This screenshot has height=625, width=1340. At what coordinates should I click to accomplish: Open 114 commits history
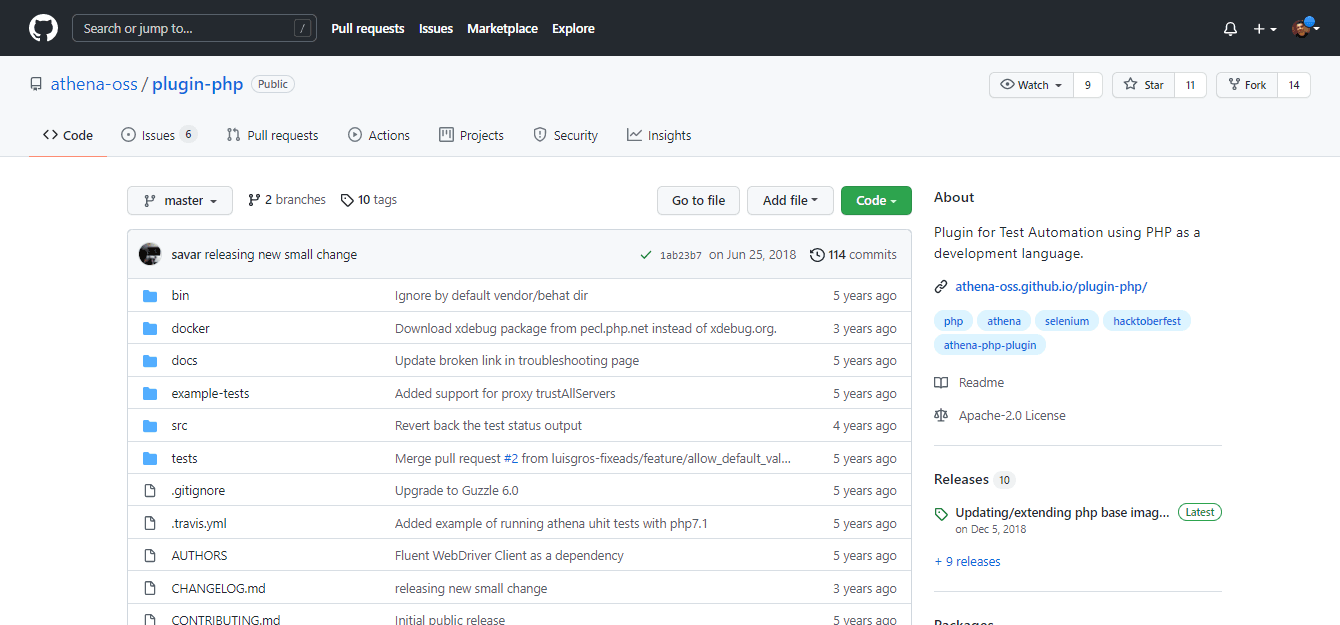(853, 255)
